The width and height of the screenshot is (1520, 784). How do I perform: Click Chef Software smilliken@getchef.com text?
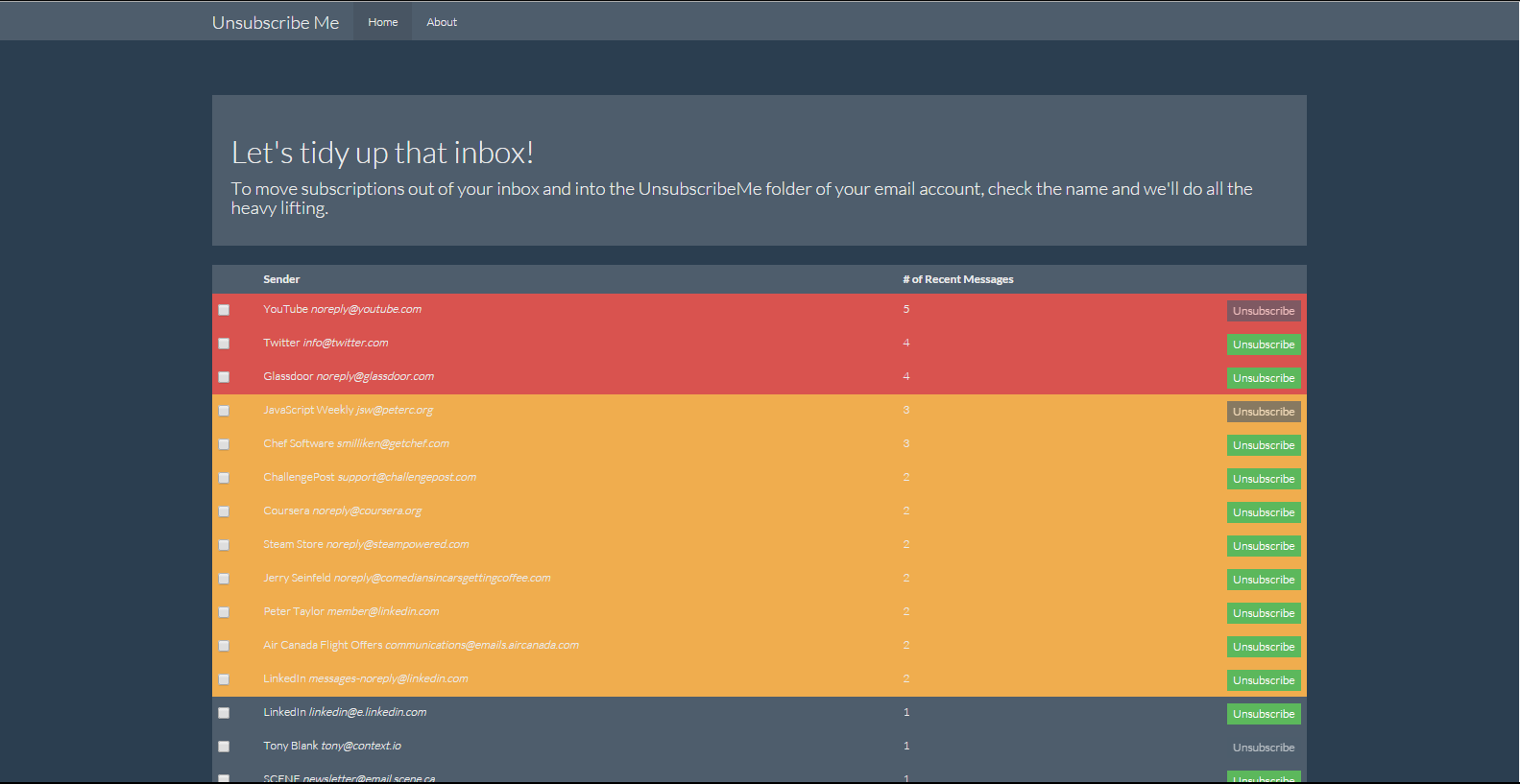pos(356,443)
